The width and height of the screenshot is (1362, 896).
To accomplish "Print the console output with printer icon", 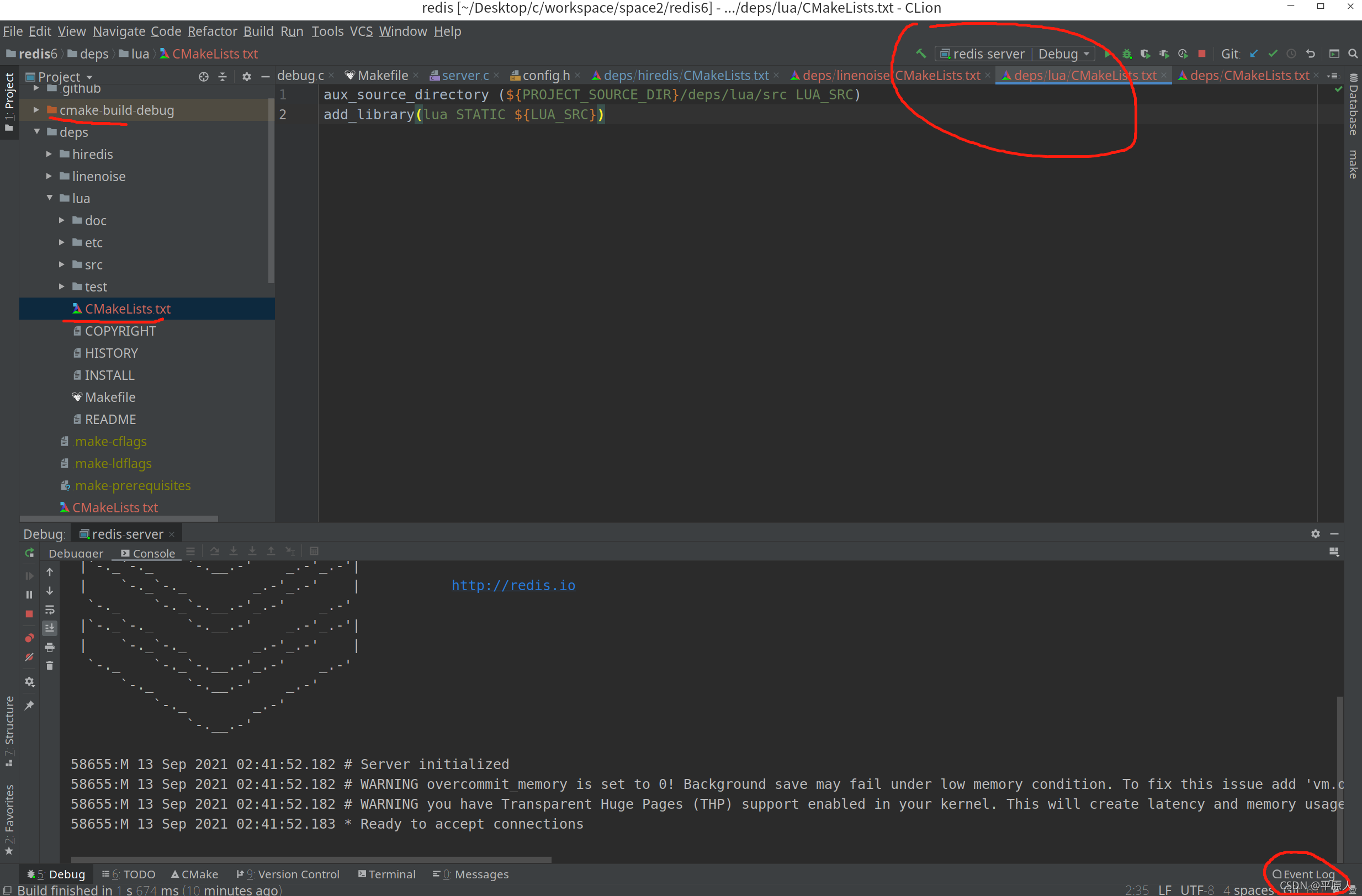I will click(50, 647).
